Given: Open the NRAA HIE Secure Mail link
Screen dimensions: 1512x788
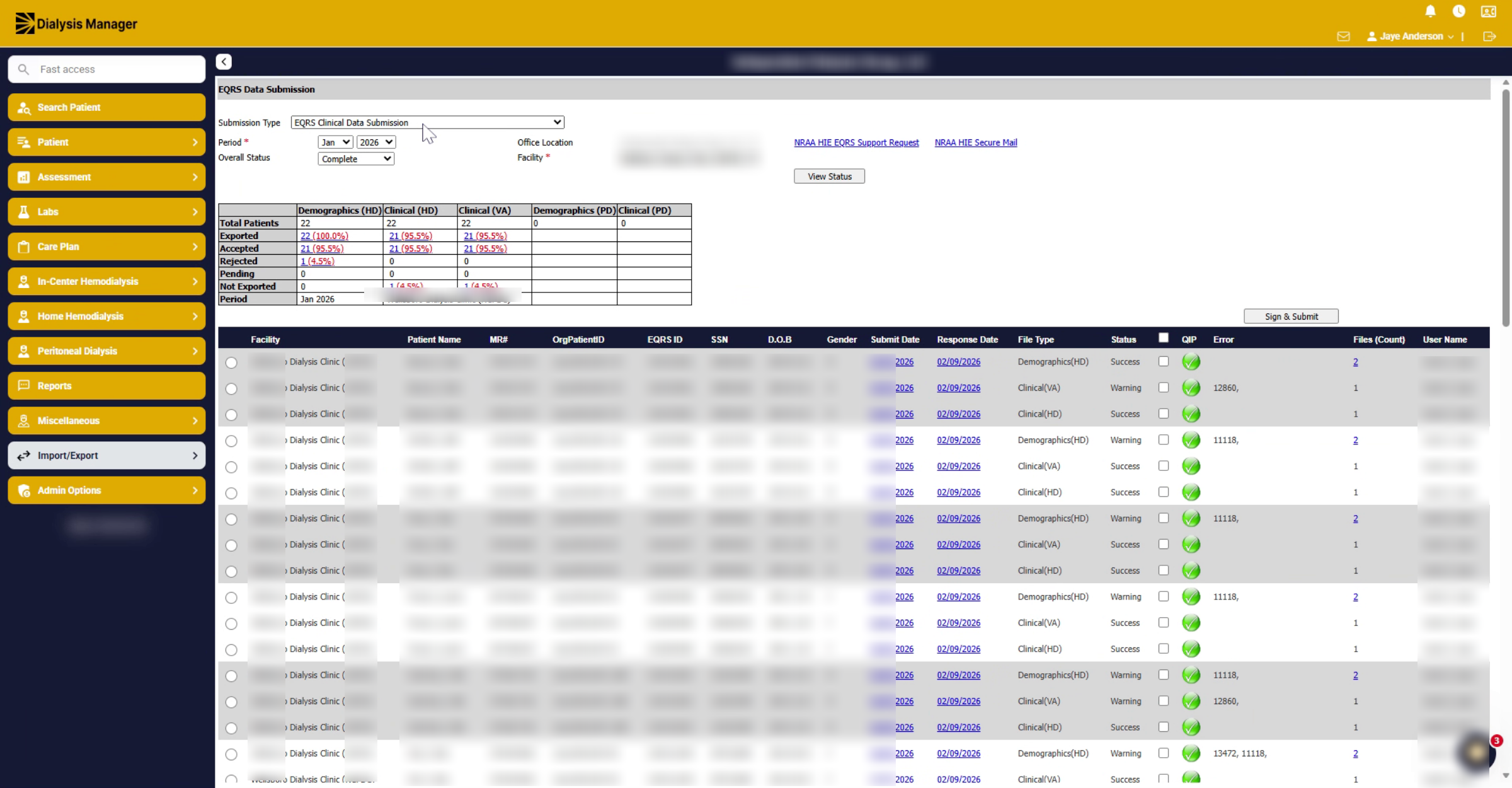Looking at the screenshot, I should tap(975, 142).
